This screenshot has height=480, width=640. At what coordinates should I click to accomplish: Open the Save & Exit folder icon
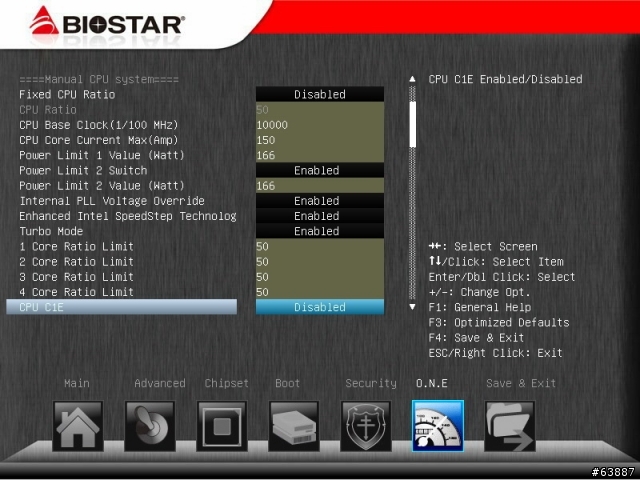510,426
